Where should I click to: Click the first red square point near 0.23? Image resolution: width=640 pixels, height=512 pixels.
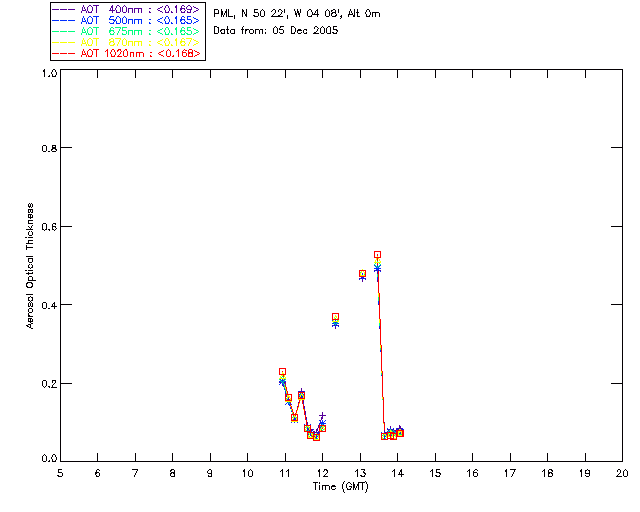[x=282, y=372]
